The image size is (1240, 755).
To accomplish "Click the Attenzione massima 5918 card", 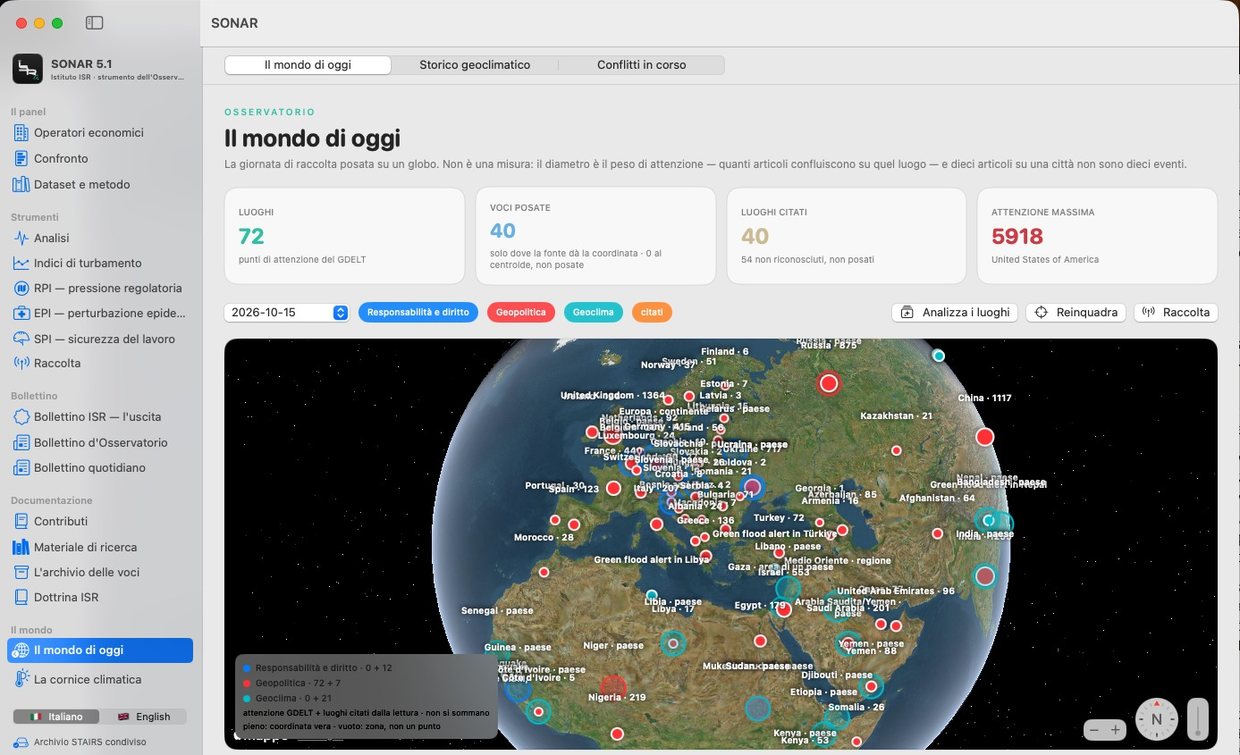I will 1097,236.
